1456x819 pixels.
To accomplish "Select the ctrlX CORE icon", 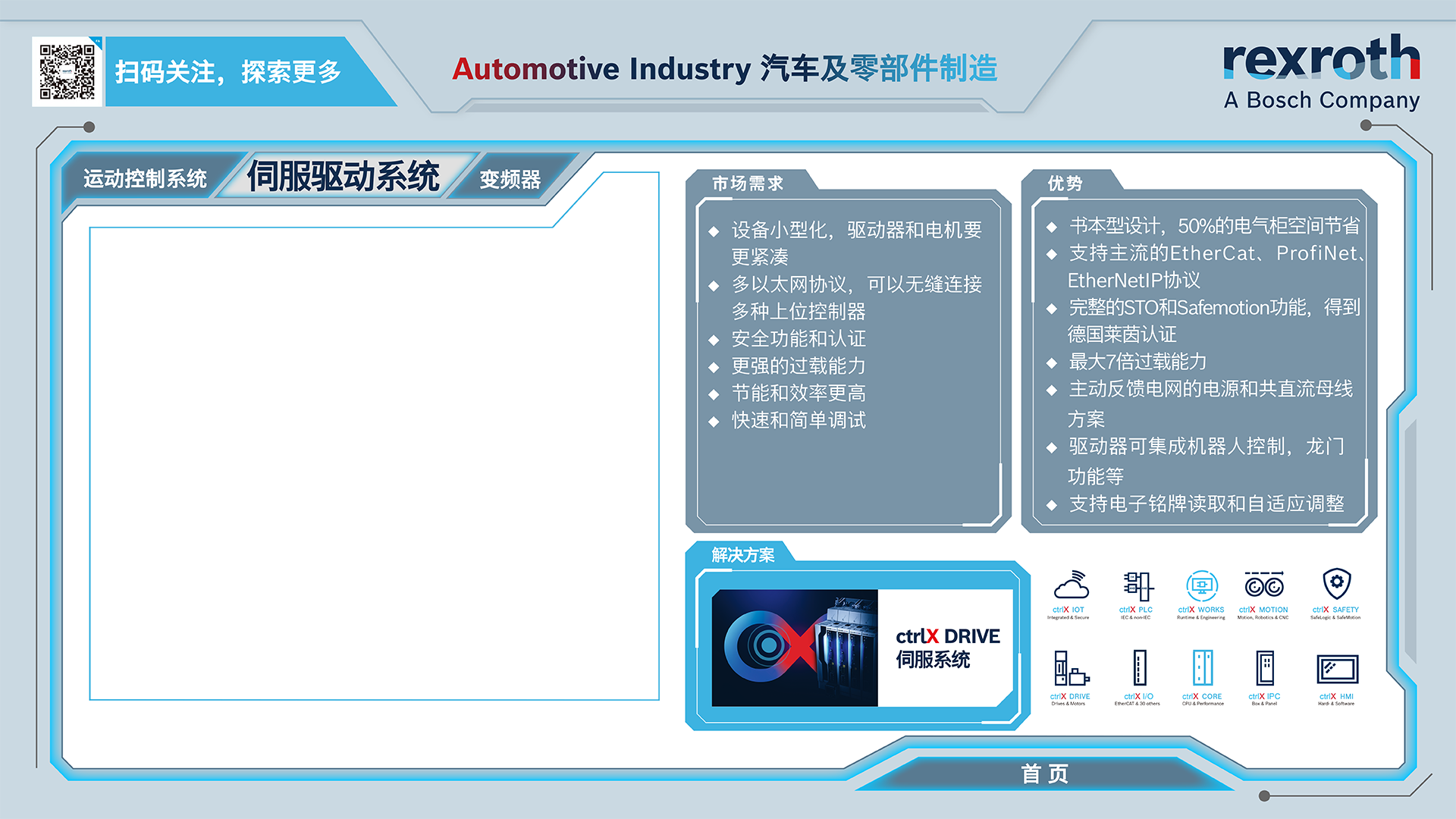I will tap(1203, 669).
